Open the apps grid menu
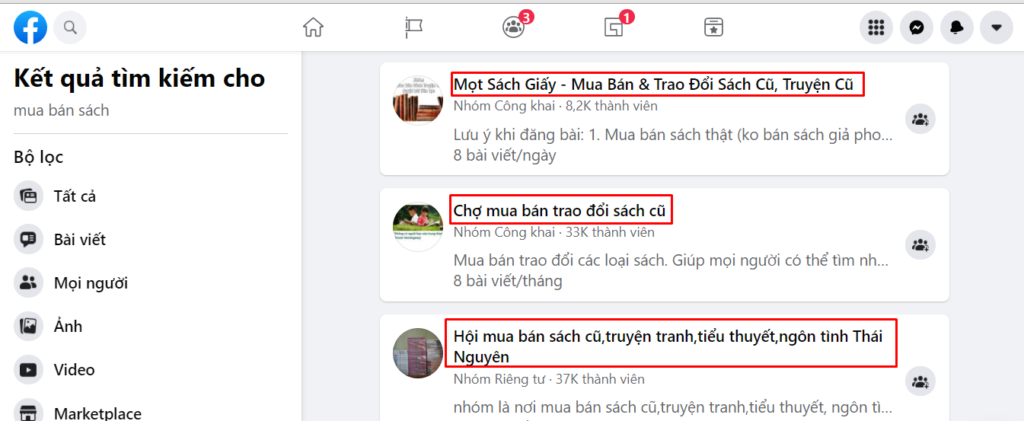 (876, 28)
